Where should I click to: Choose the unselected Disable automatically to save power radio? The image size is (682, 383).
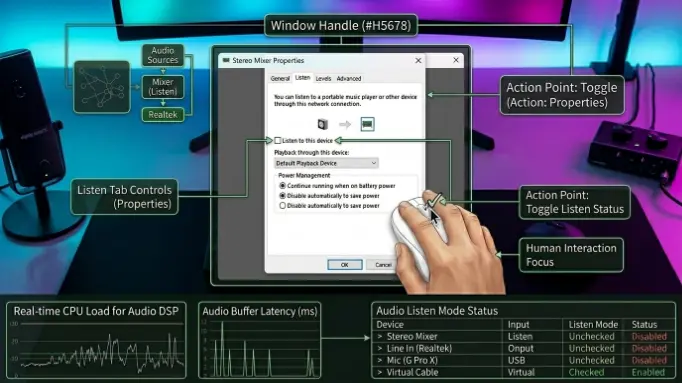click(x=283, y=206)
